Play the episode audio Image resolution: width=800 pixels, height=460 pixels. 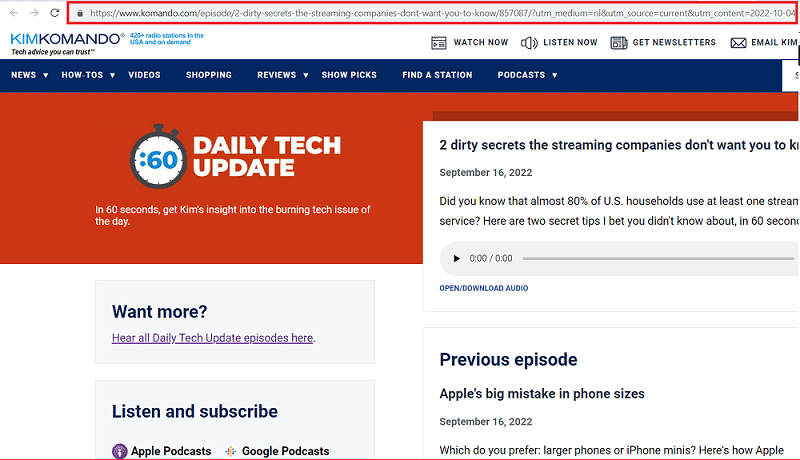[457, 259]
